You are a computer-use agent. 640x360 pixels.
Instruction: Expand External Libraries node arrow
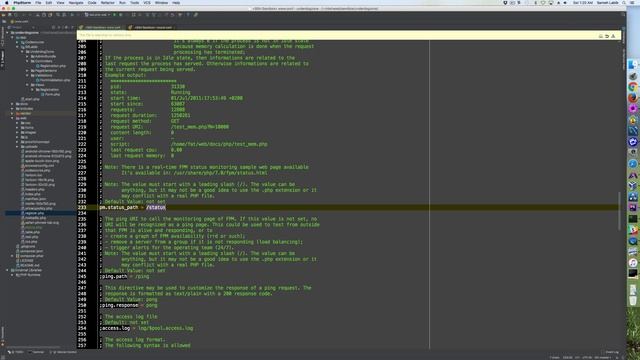pos(8,270)
